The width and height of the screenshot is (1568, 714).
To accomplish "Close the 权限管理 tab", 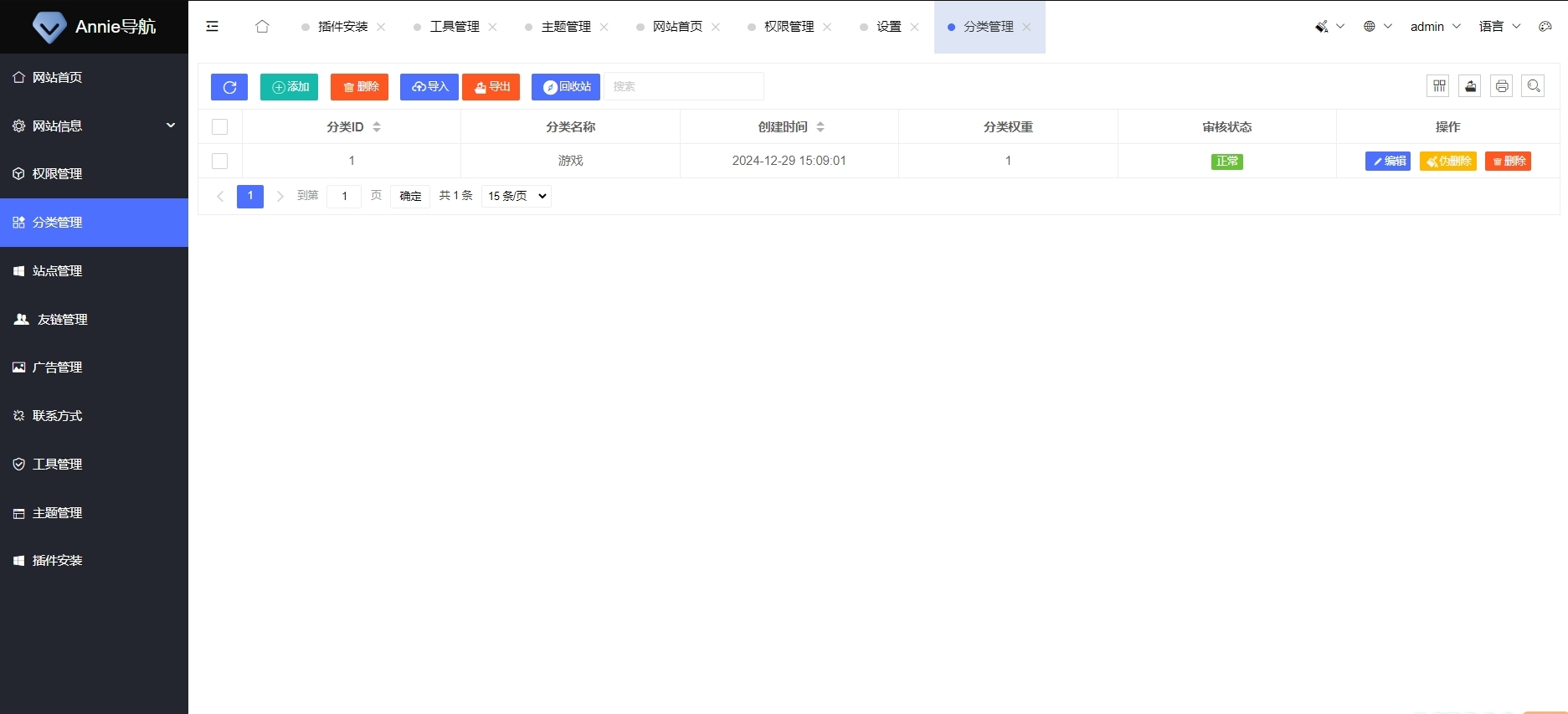I will (827, 27).
